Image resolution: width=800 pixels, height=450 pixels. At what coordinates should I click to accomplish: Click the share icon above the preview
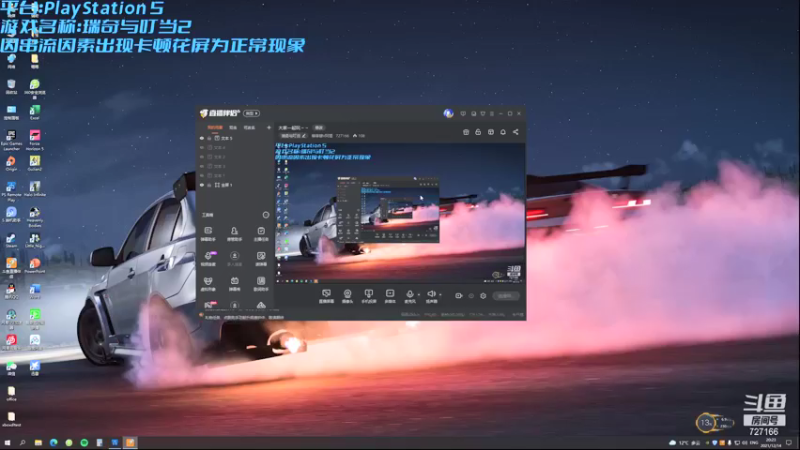pos(515,132)
